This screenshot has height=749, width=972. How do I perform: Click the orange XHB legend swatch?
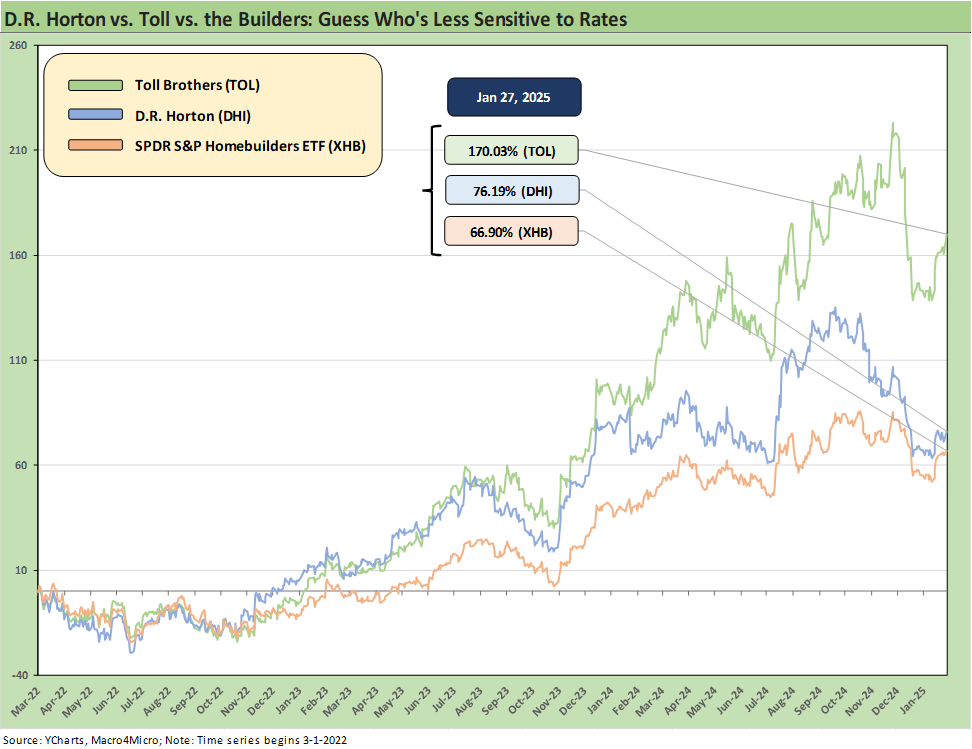[95, 145]
